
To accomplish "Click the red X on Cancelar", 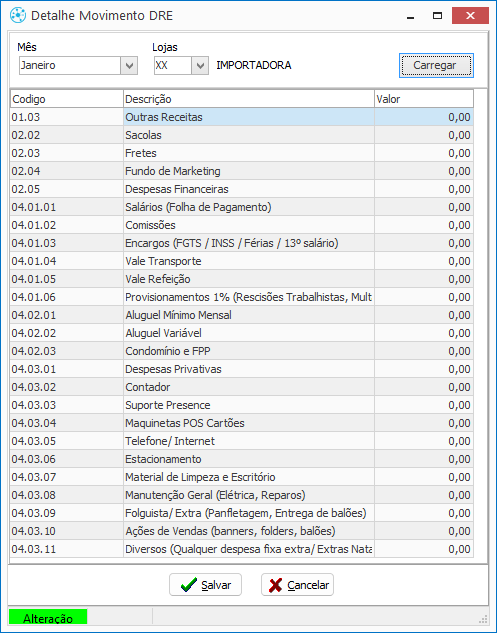I will point(275,585).
